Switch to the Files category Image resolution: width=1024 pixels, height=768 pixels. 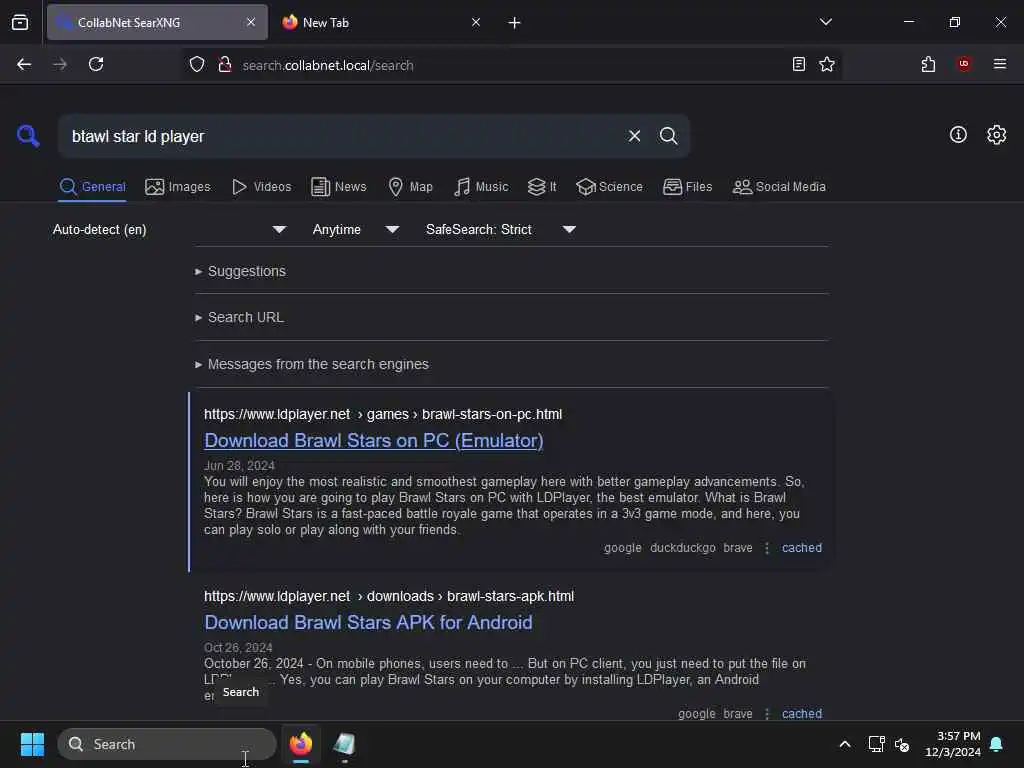[687, 187]
